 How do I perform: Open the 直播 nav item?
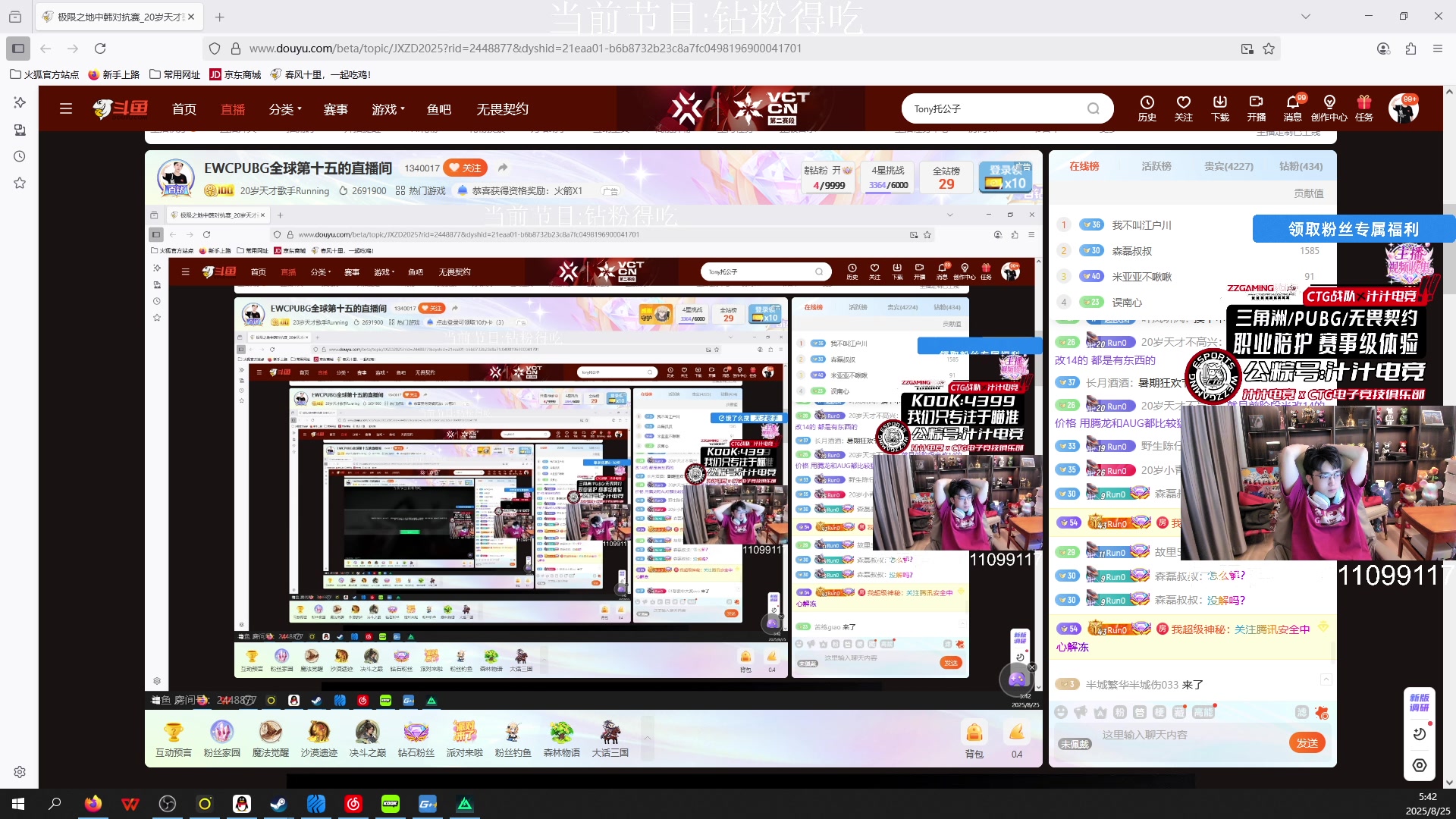pyautogui.click(x=233, y=109)
